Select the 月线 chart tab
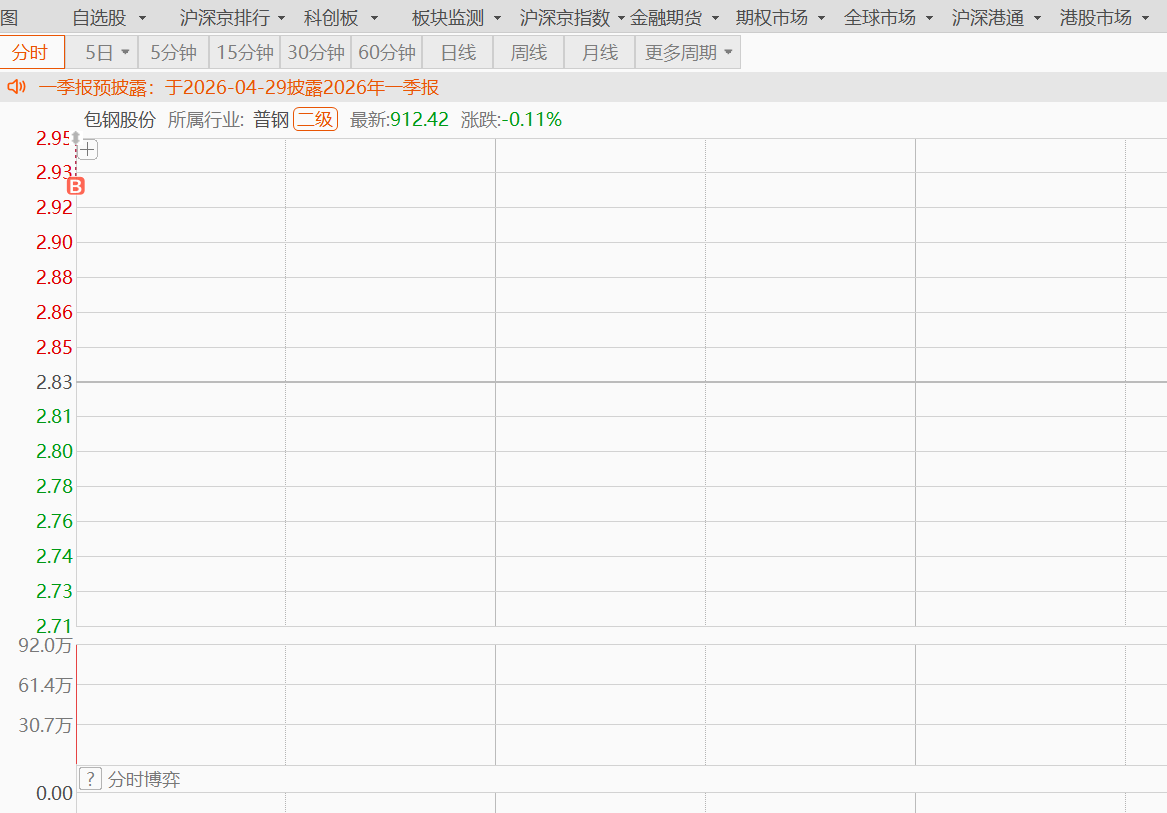1167x813 pixels. [x=600, y=52]
